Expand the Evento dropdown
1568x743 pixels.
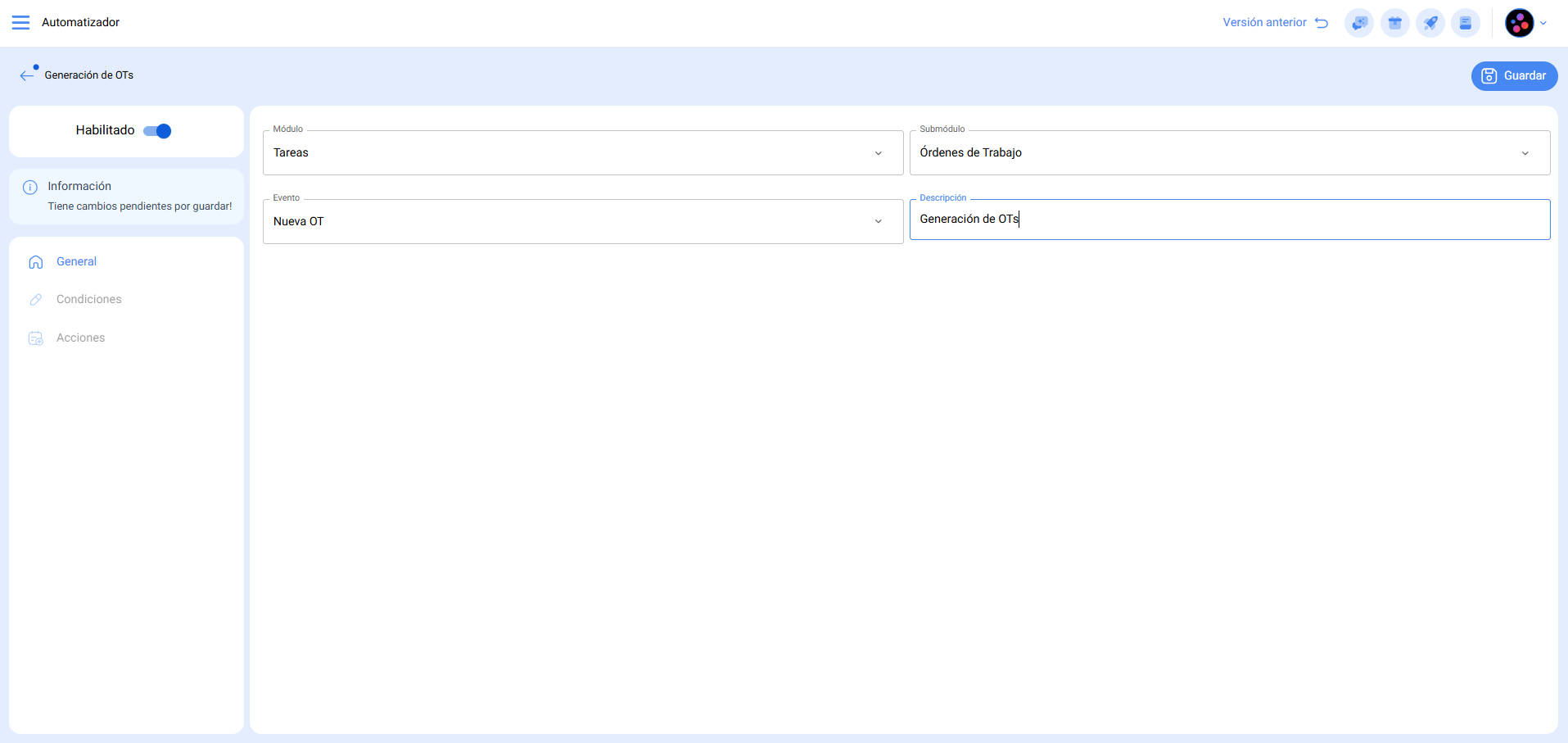tap(878, 221)
